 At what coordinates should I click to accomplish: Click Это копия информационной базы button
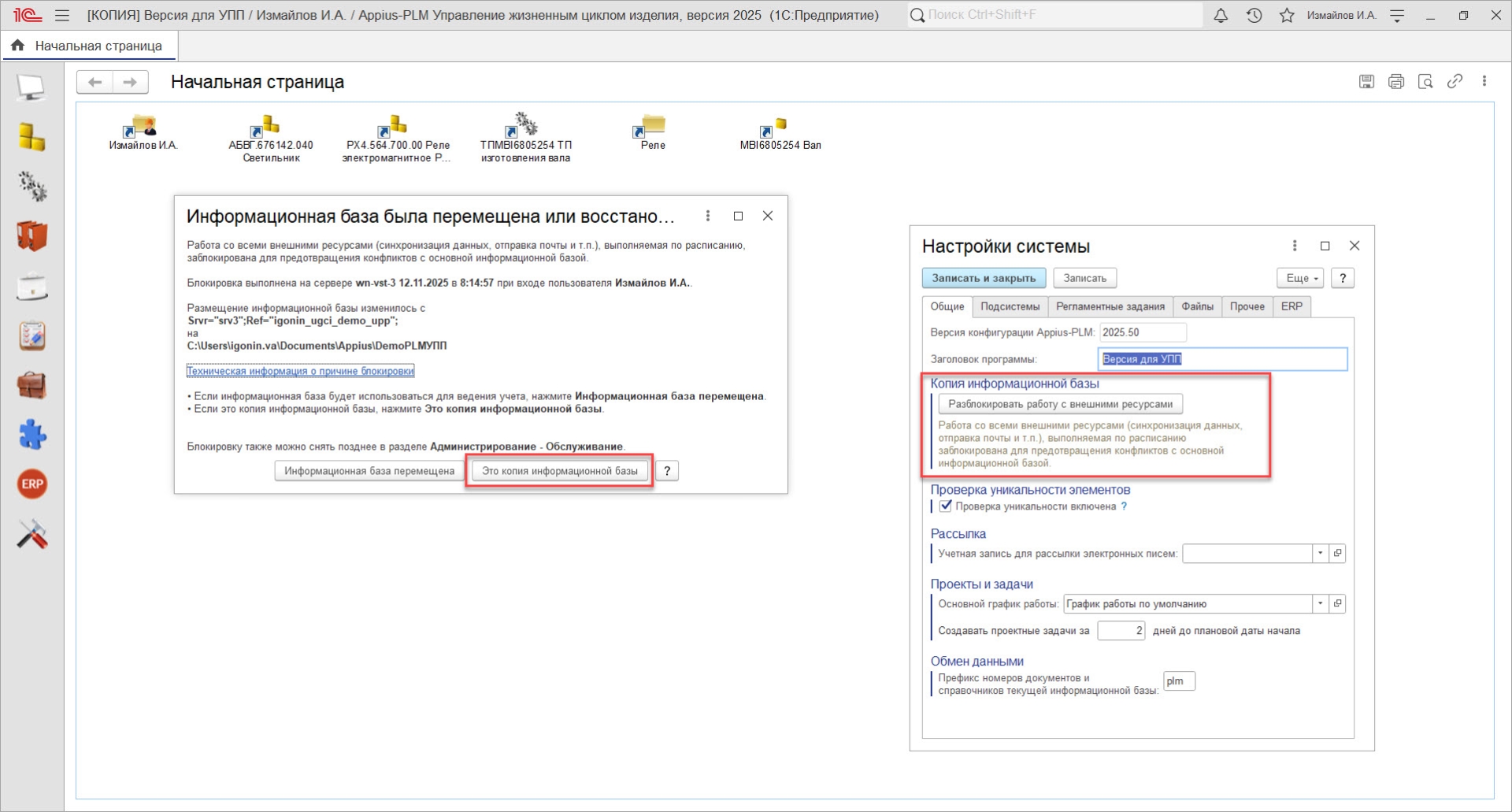559,471
